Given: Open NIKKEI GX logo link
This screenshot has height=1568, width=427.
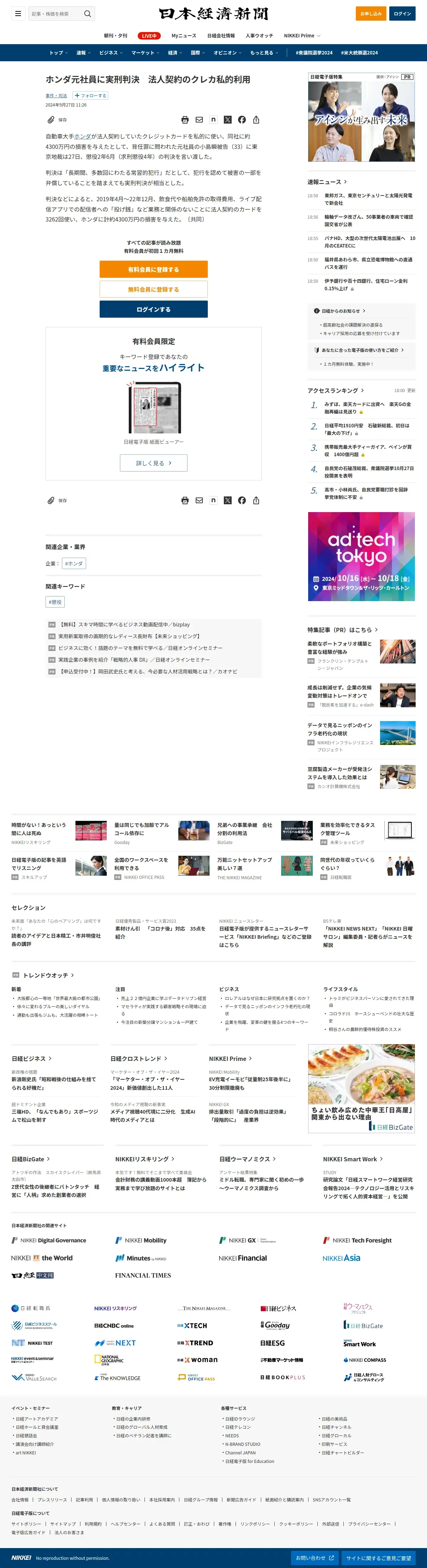Looking at the screenshot, I should point(247,1240).
